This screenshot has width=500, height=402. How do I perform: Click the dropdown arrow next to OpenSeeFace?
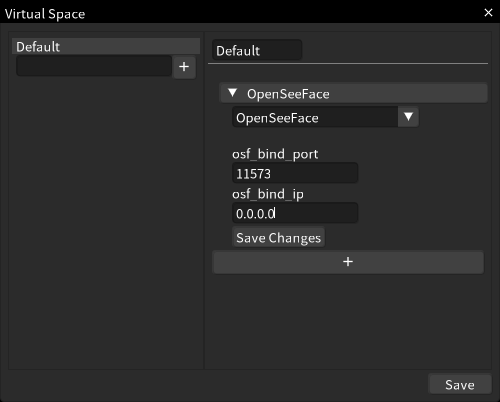point(408,117)
